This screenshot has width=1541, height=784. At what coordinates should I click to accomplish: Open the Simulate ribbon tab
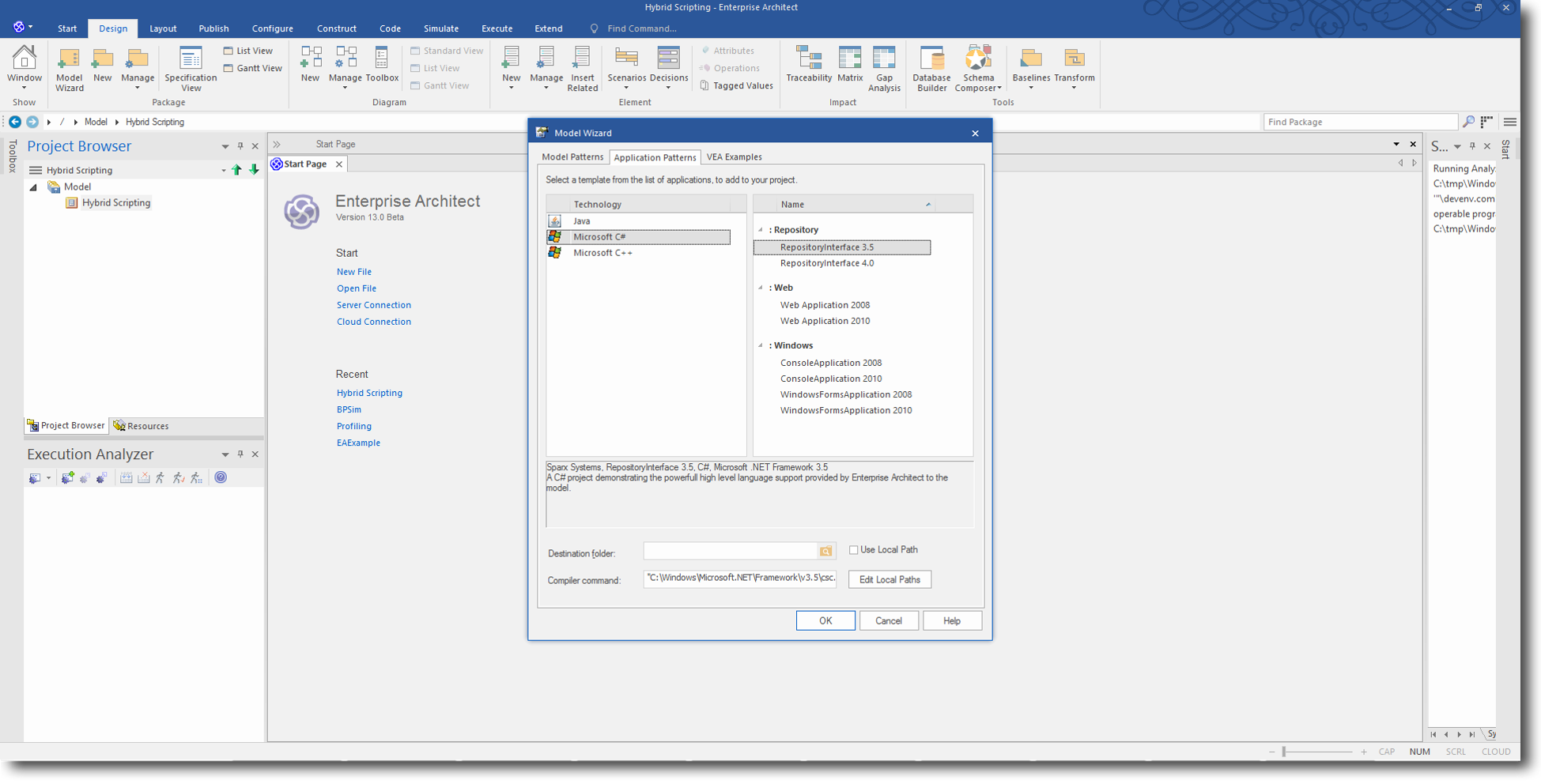[x=440, y=28]
